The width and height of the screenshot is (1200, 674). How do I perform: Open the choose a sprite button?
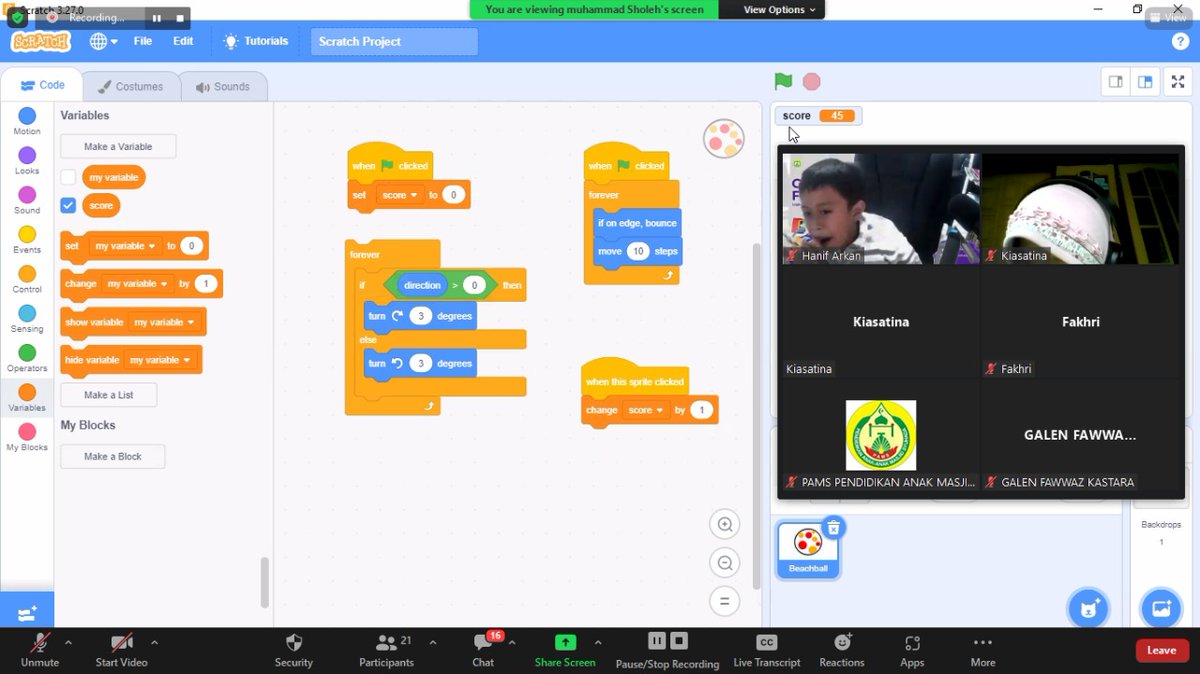click(1087, 607)
